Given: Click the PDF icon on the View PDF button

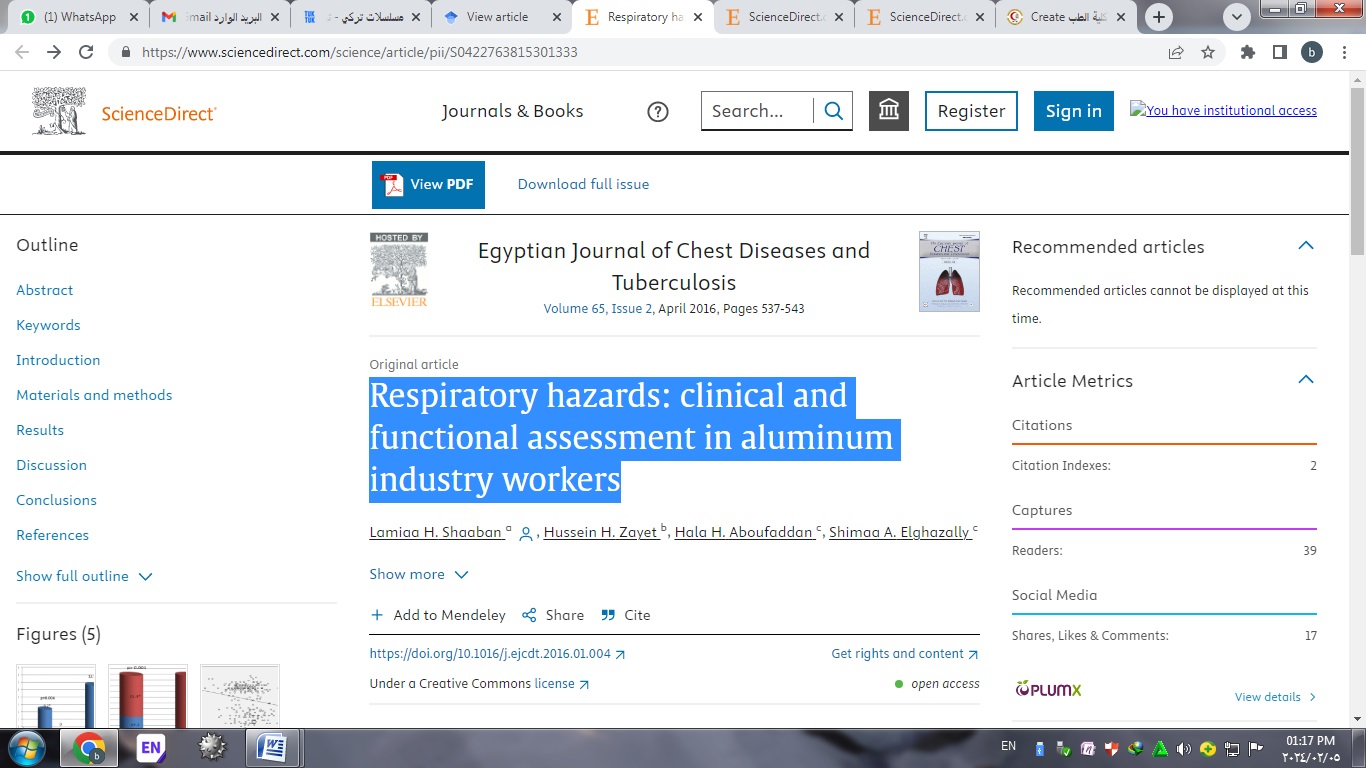Looking at the screenshot, I should pyautogui.click(x=391, y=184).
